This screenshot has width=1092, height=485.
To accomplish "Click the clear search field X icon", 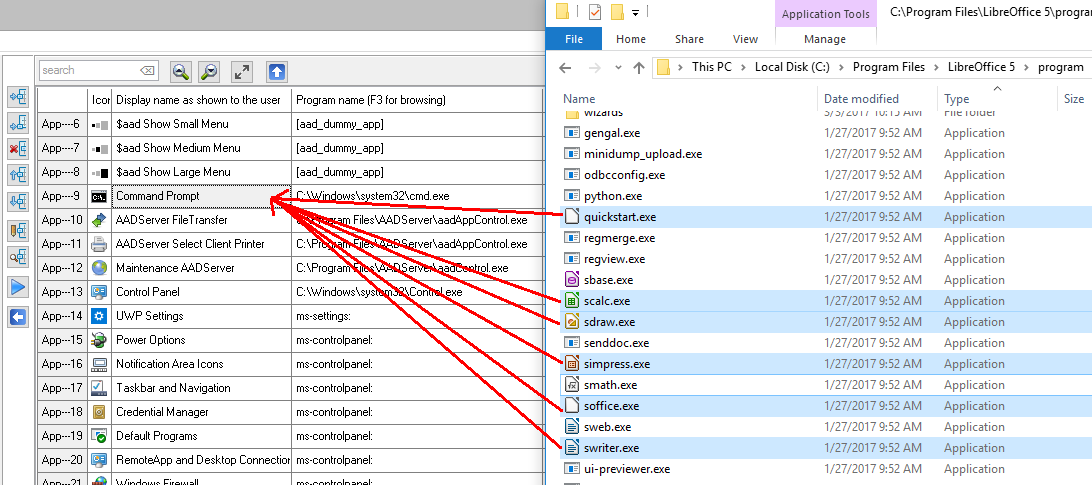I will (147, 71).
